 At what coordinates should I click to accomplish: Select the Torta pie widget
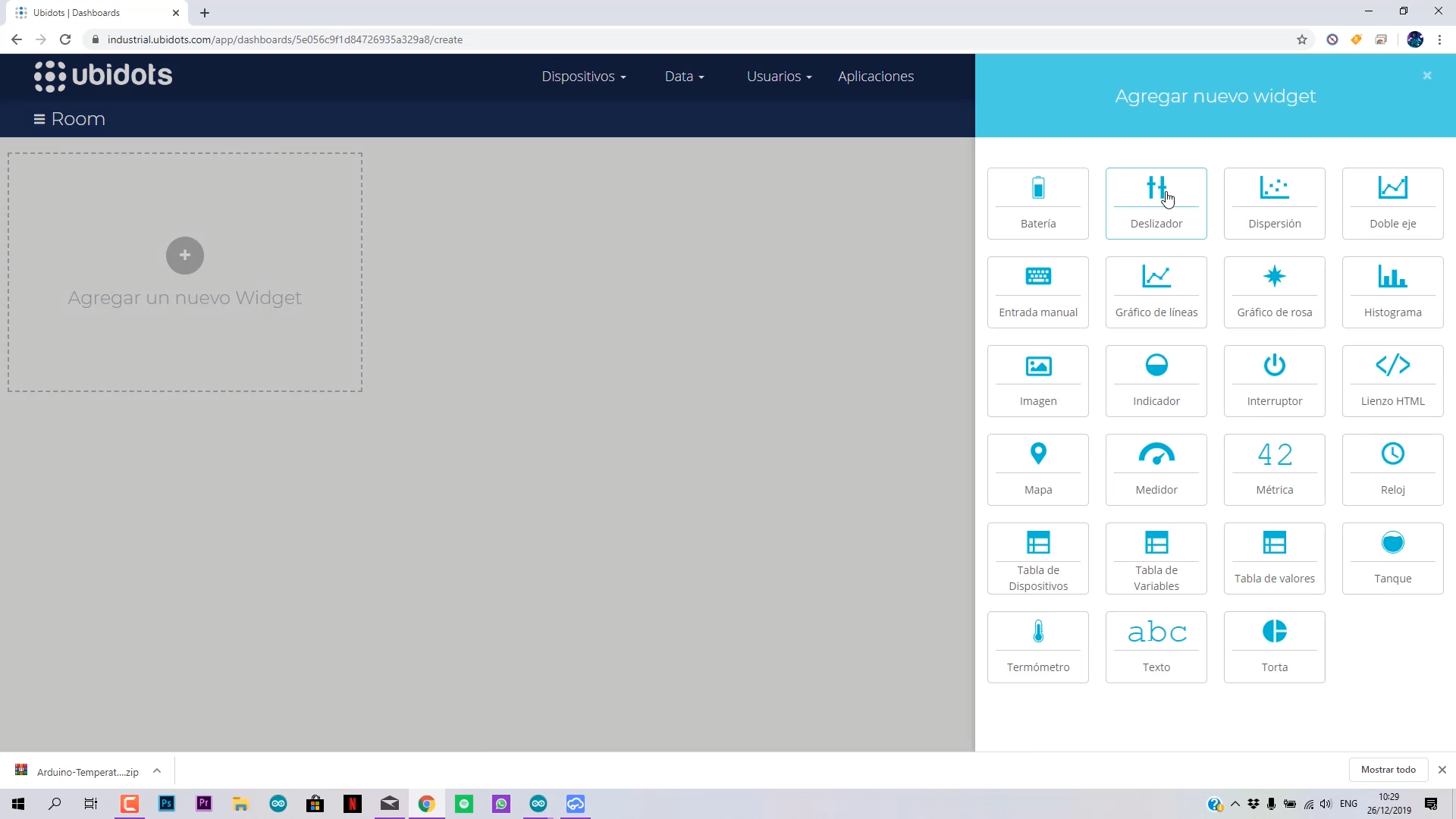point(1274,647)
